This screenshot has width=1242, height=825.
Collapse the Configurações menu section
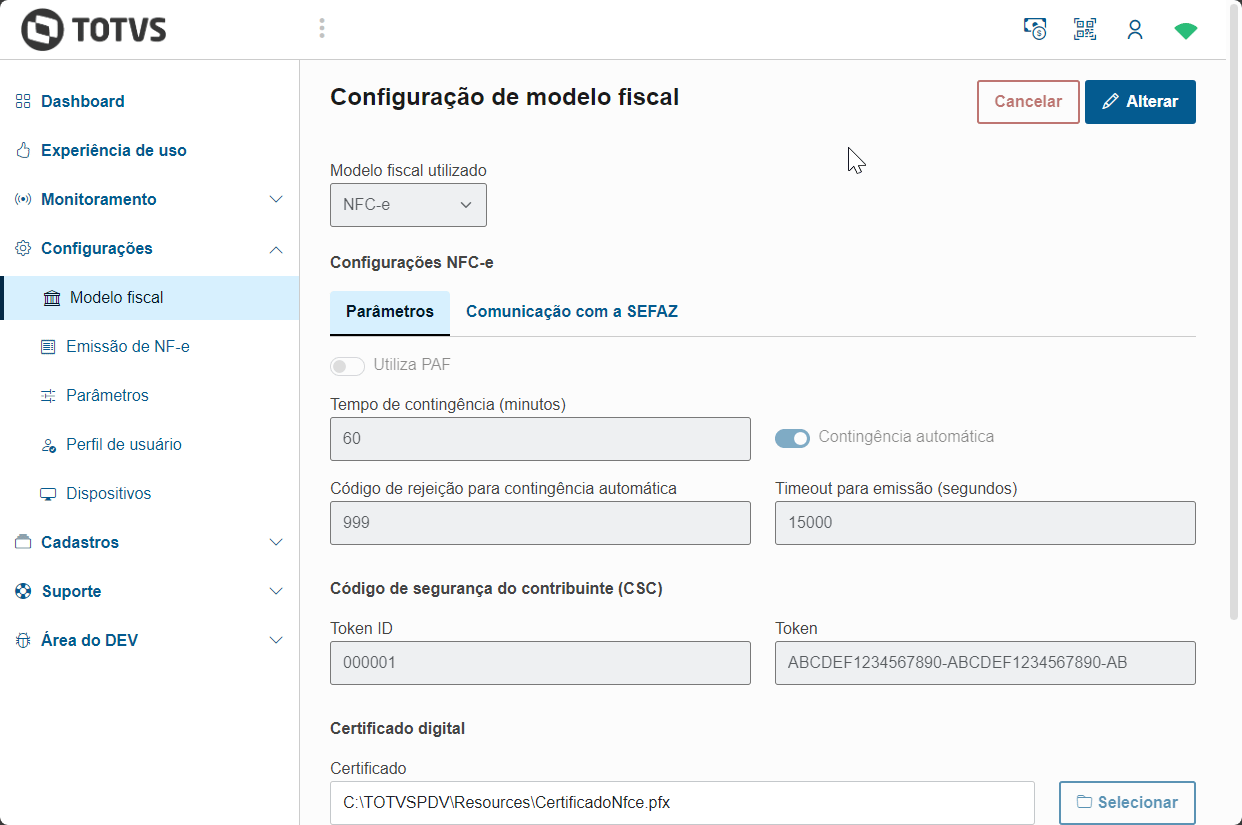click(x=276, y=248)
